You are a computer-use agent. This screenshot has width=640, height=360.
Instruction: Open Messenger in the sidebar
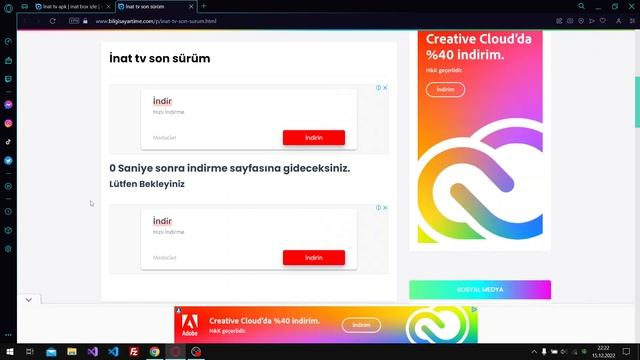coord(8,105)
